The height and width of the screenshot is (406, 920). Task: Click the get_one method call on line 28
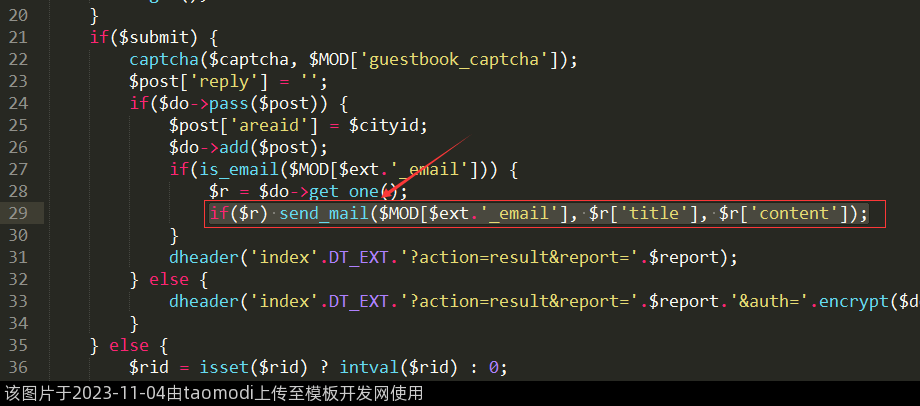[348, 191]
